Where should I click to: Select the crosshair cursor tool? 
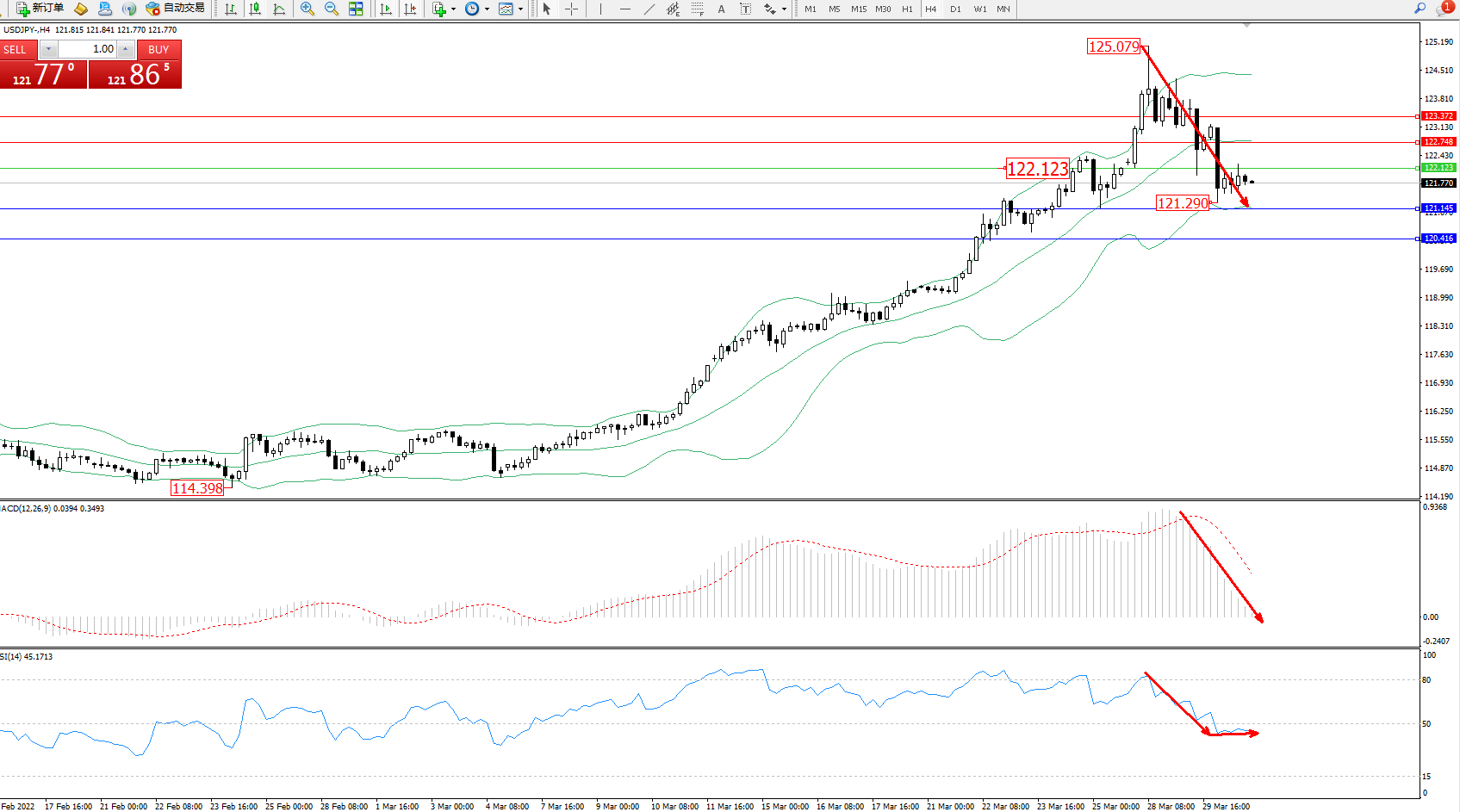(571, 9)
